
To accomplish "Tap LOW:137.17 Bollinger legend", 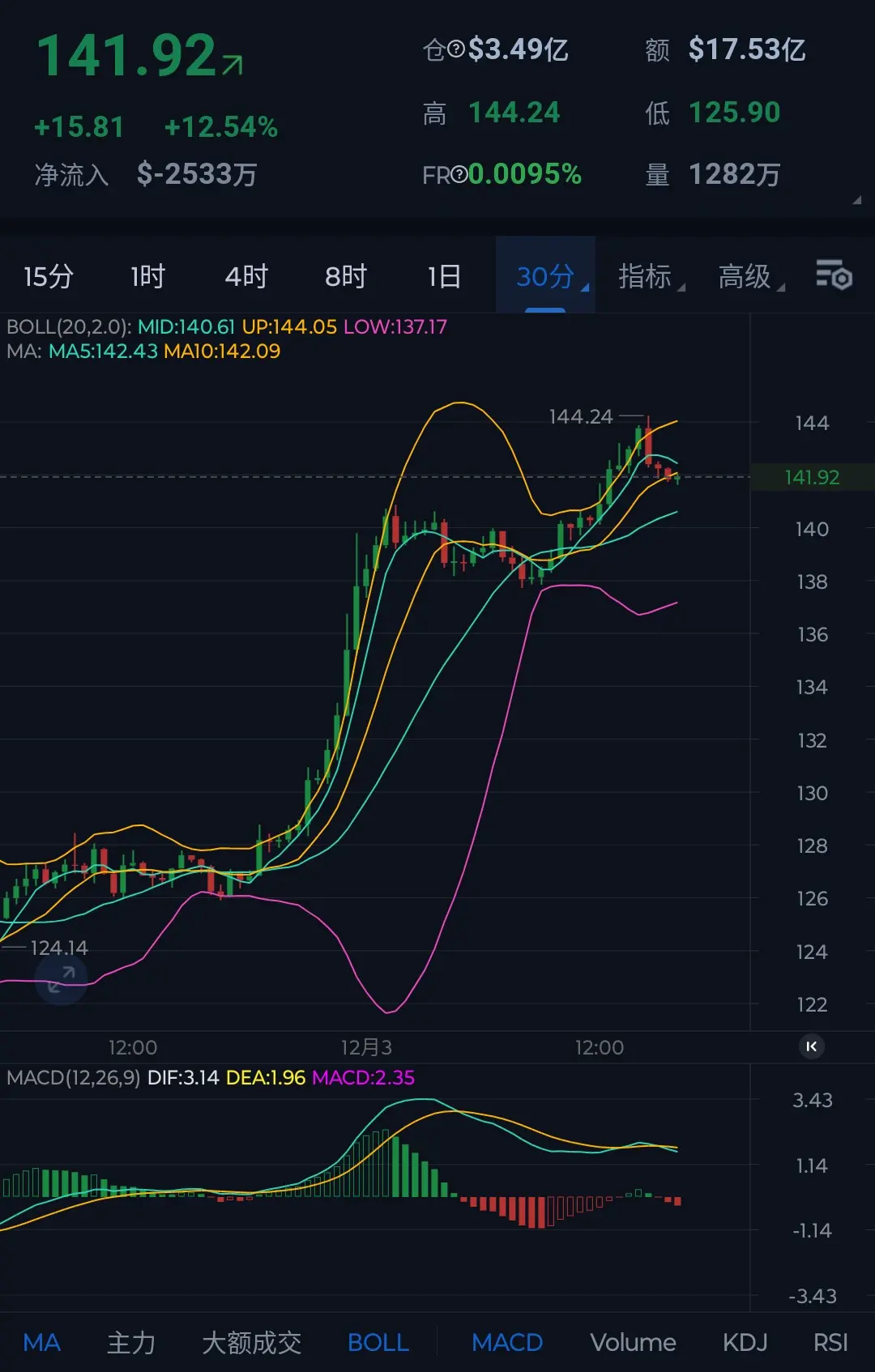I will 395,327.
